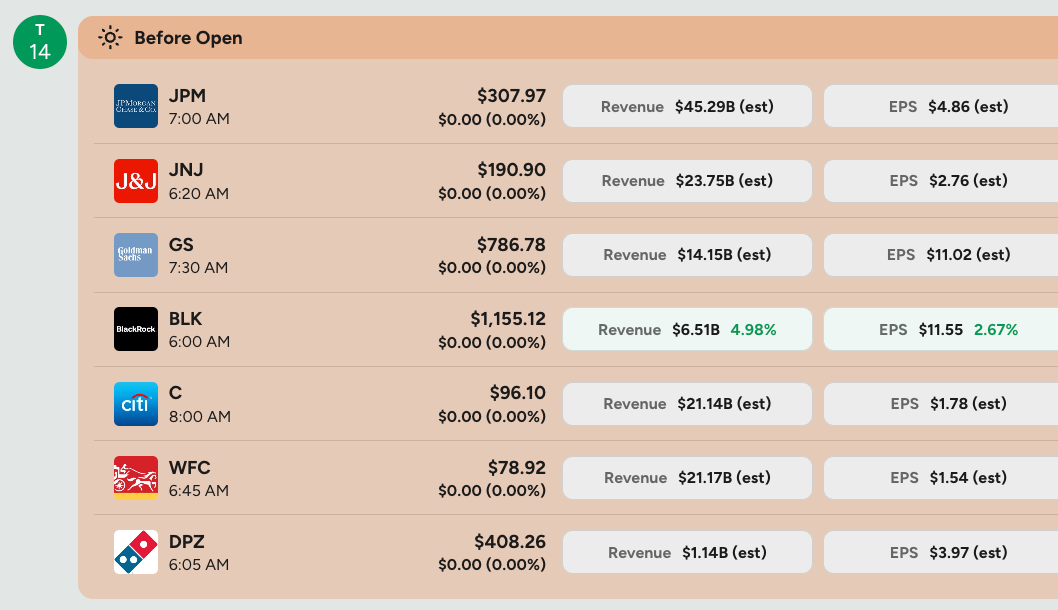This screenshot has height=610, width=1058.
Task: Open the Citi logo icon
Action: [136, 404]
